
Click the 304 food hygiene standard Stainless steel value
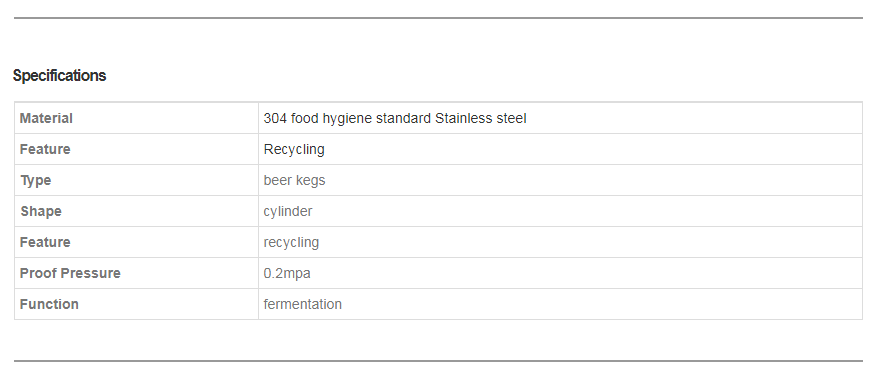coord(395,118)
